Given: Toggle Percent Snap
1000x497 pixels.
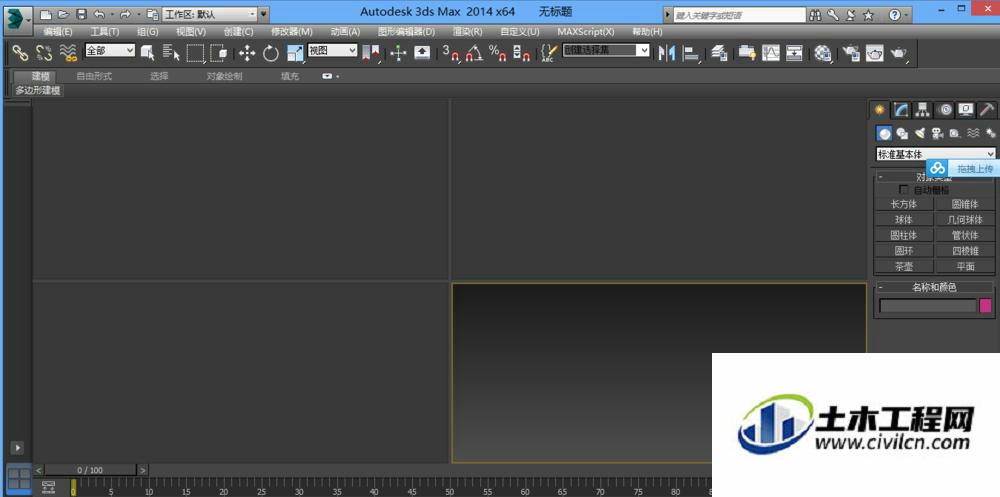Looking at the screenshot, I should pyautogui.click(x=497, y=54).
